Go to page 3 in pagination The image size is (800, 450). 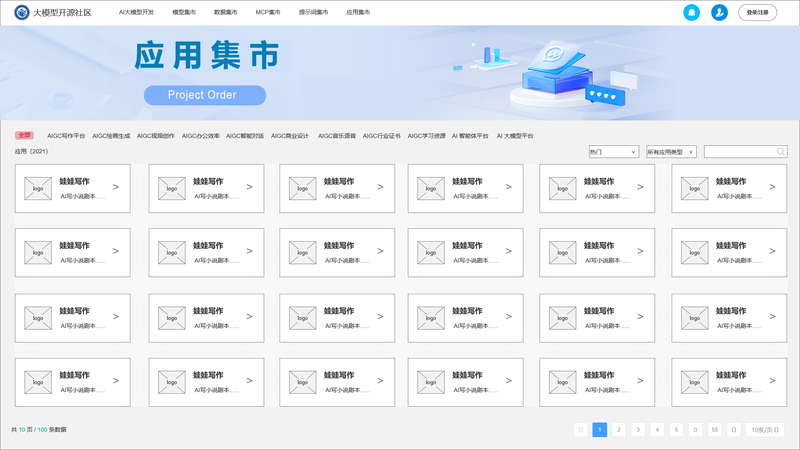coord(638,429)
